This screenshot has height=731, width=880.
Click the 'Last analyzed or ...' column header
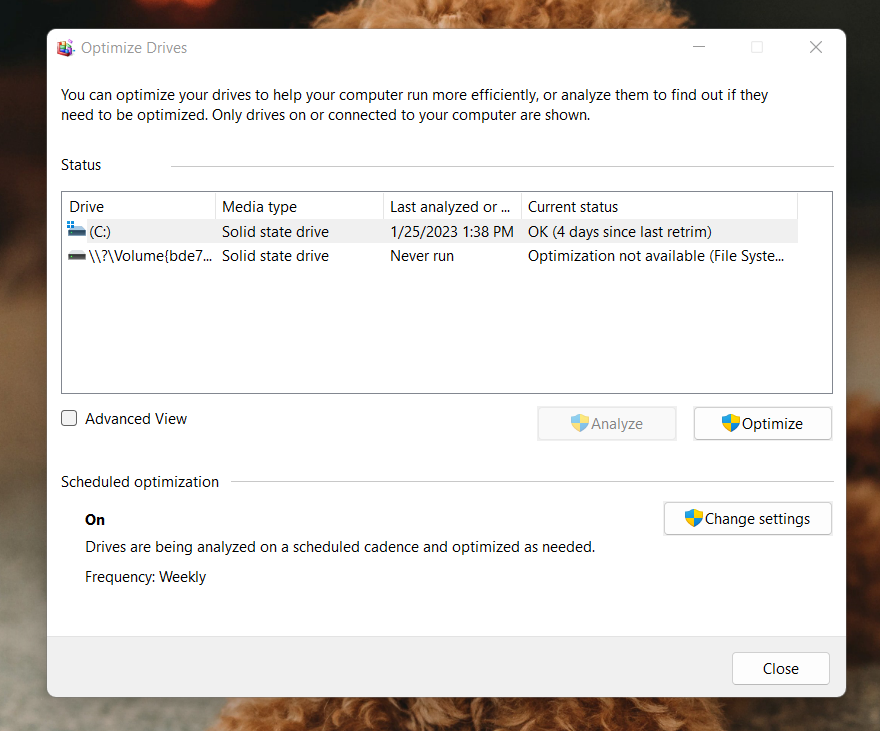coord(453,206)
